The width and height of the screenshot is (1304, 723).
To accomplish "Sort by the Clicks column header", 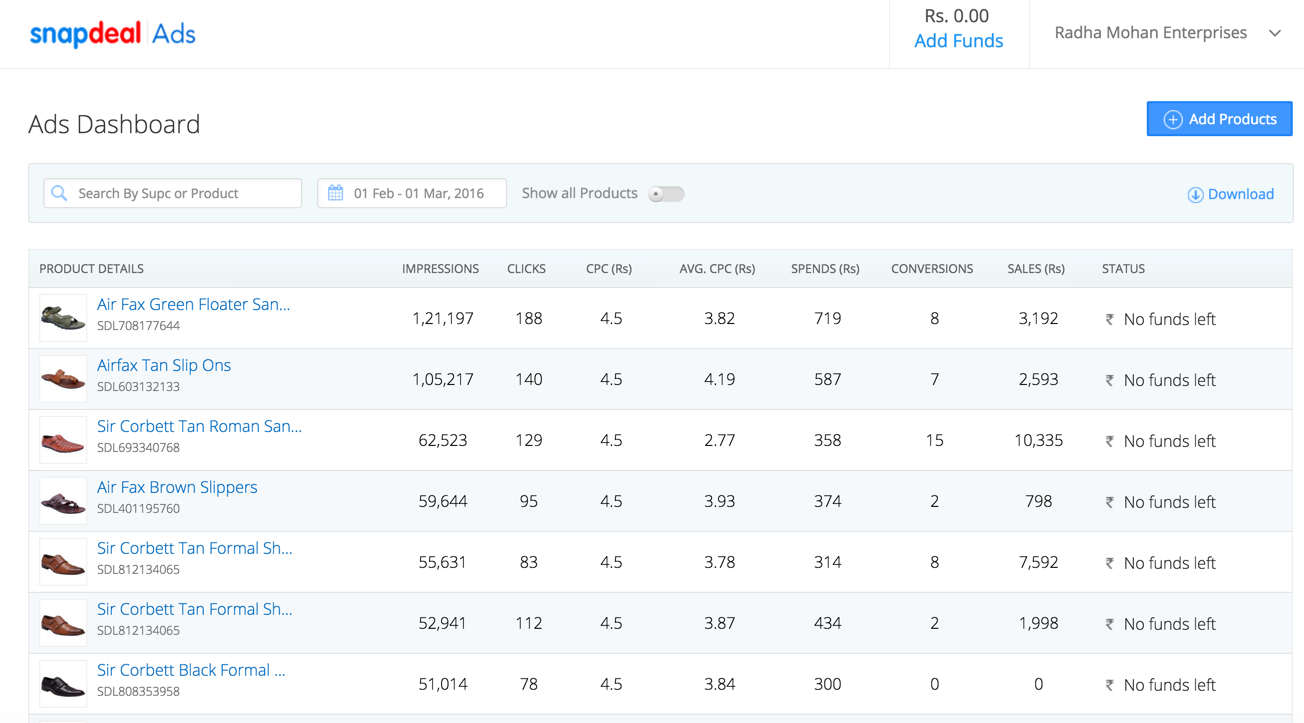I will click(x=527, y=269).
